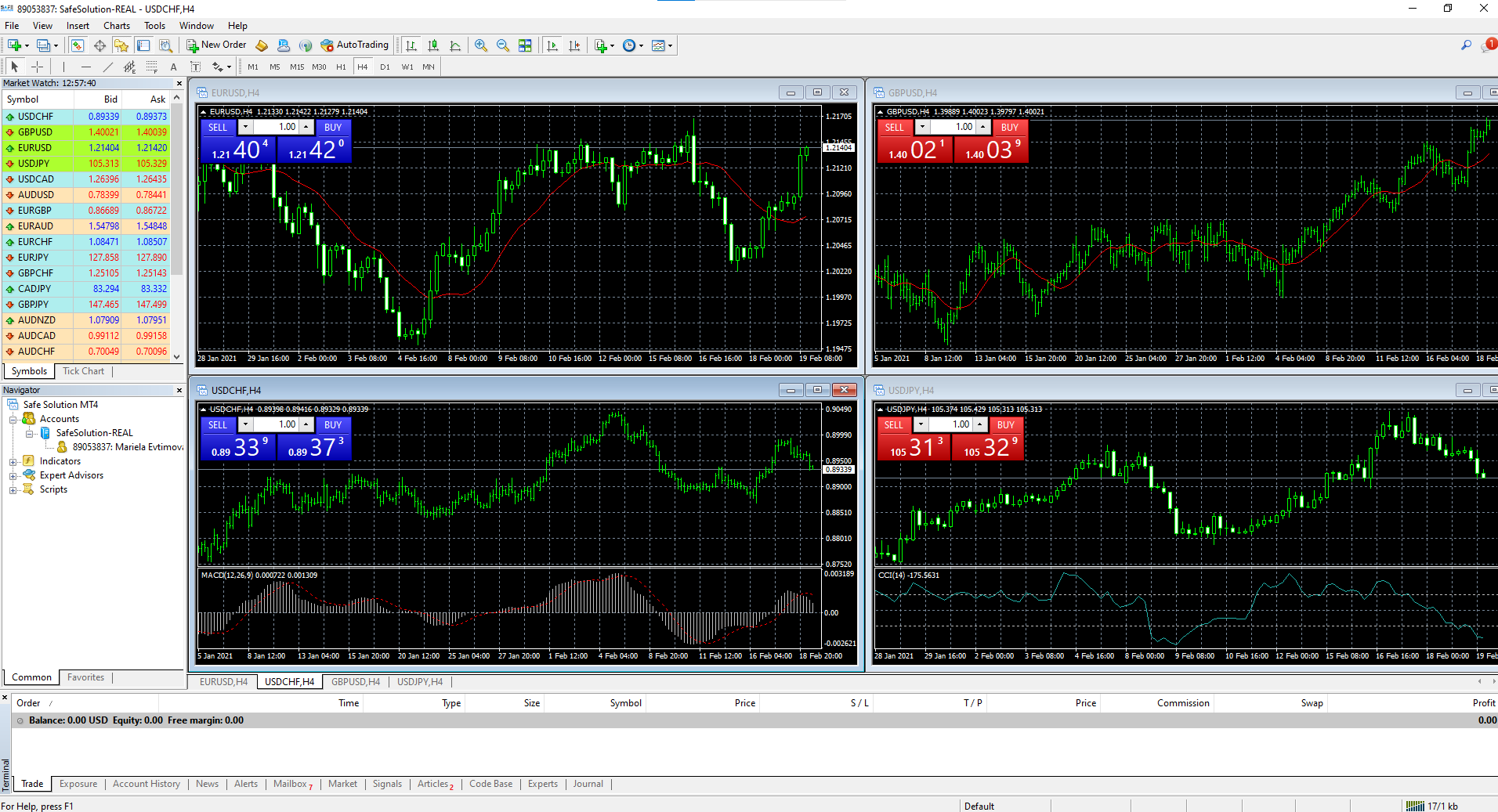
Task: Select the cursor arrow tool
Action: tap(14, 67)
